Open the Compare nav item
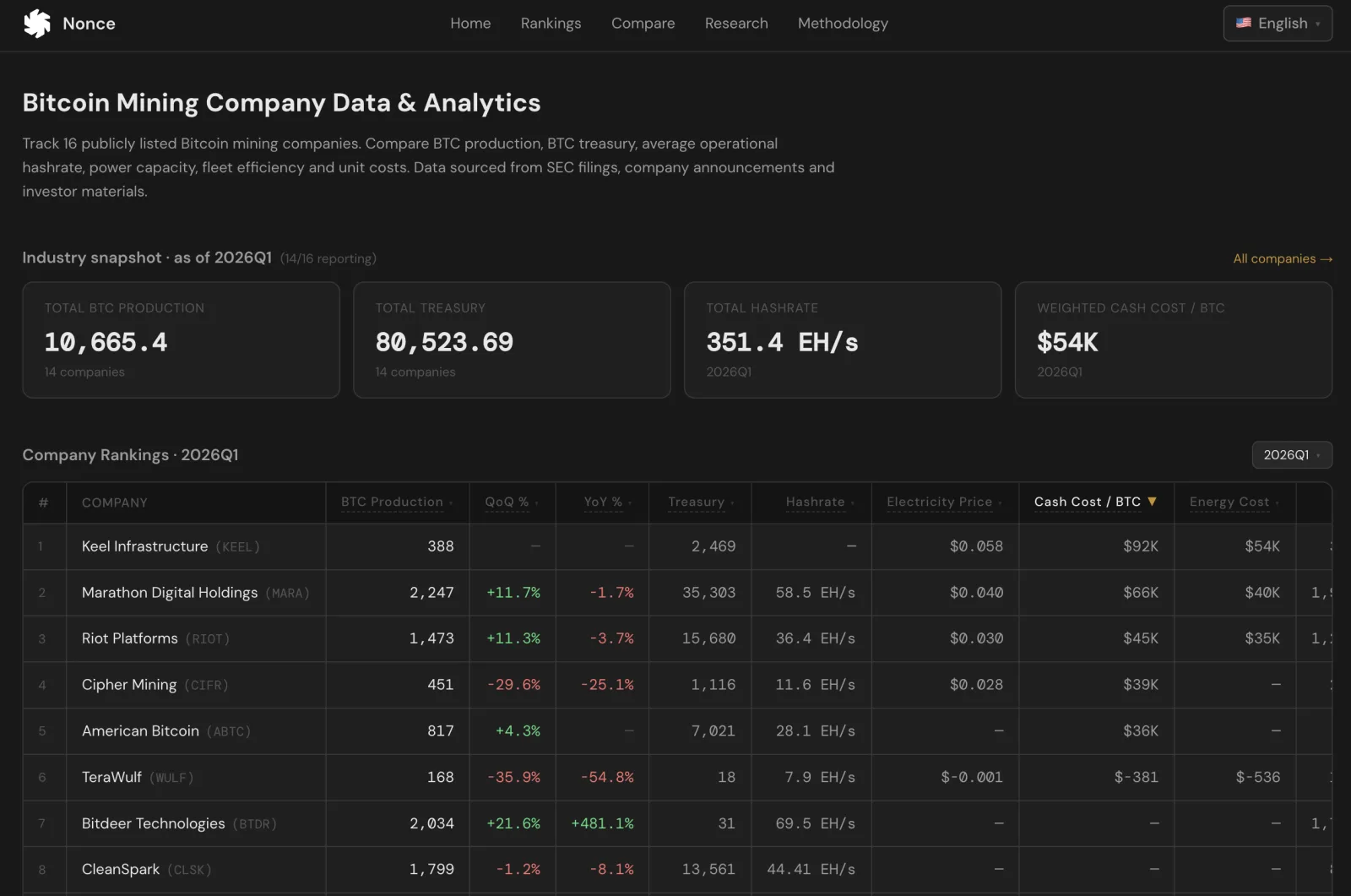The height and width of the screenshot is (896, 1351). point(643,24)
